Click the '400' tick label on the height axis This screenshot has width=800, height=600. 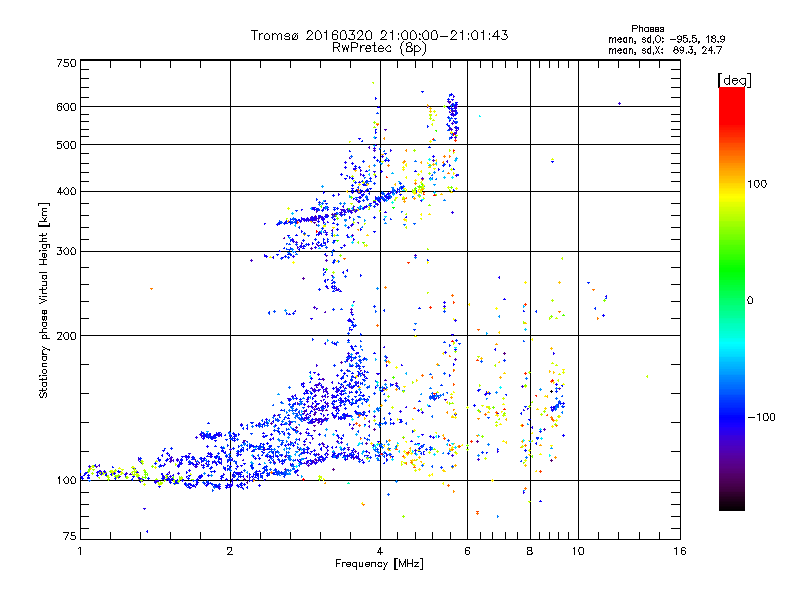66,192
